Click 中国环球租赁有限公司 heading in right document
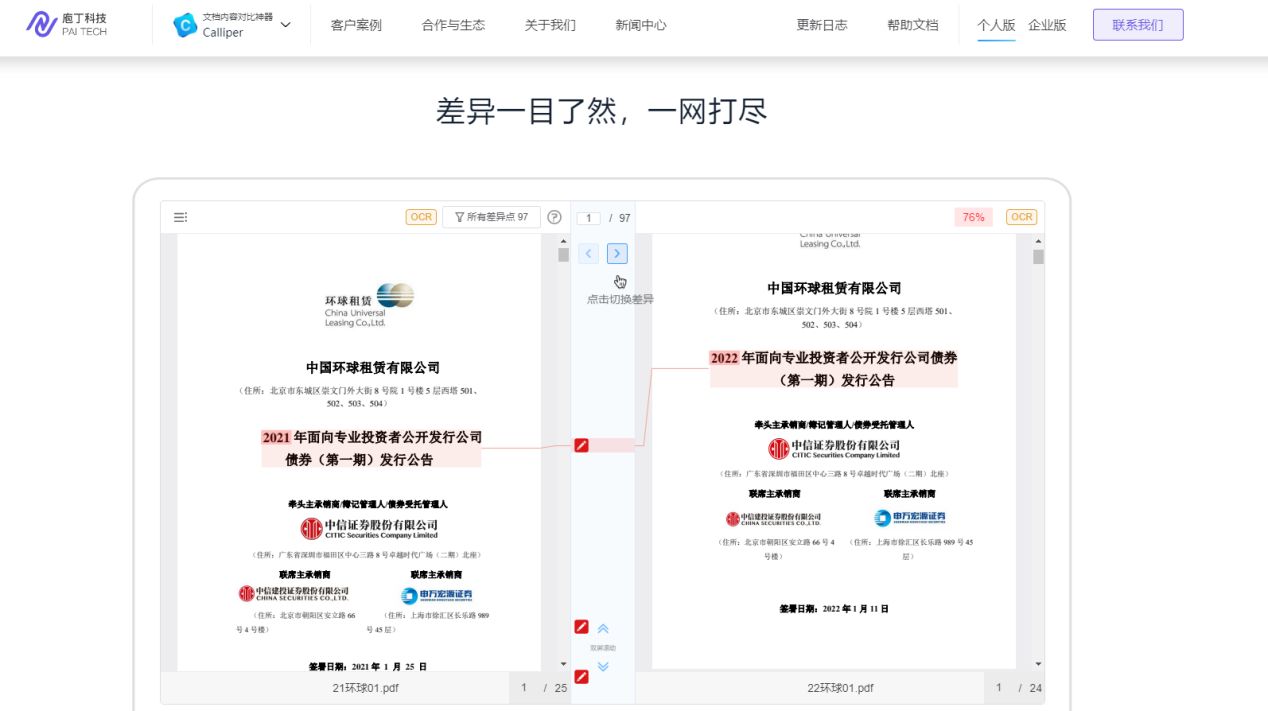 (x=834, y=288)
